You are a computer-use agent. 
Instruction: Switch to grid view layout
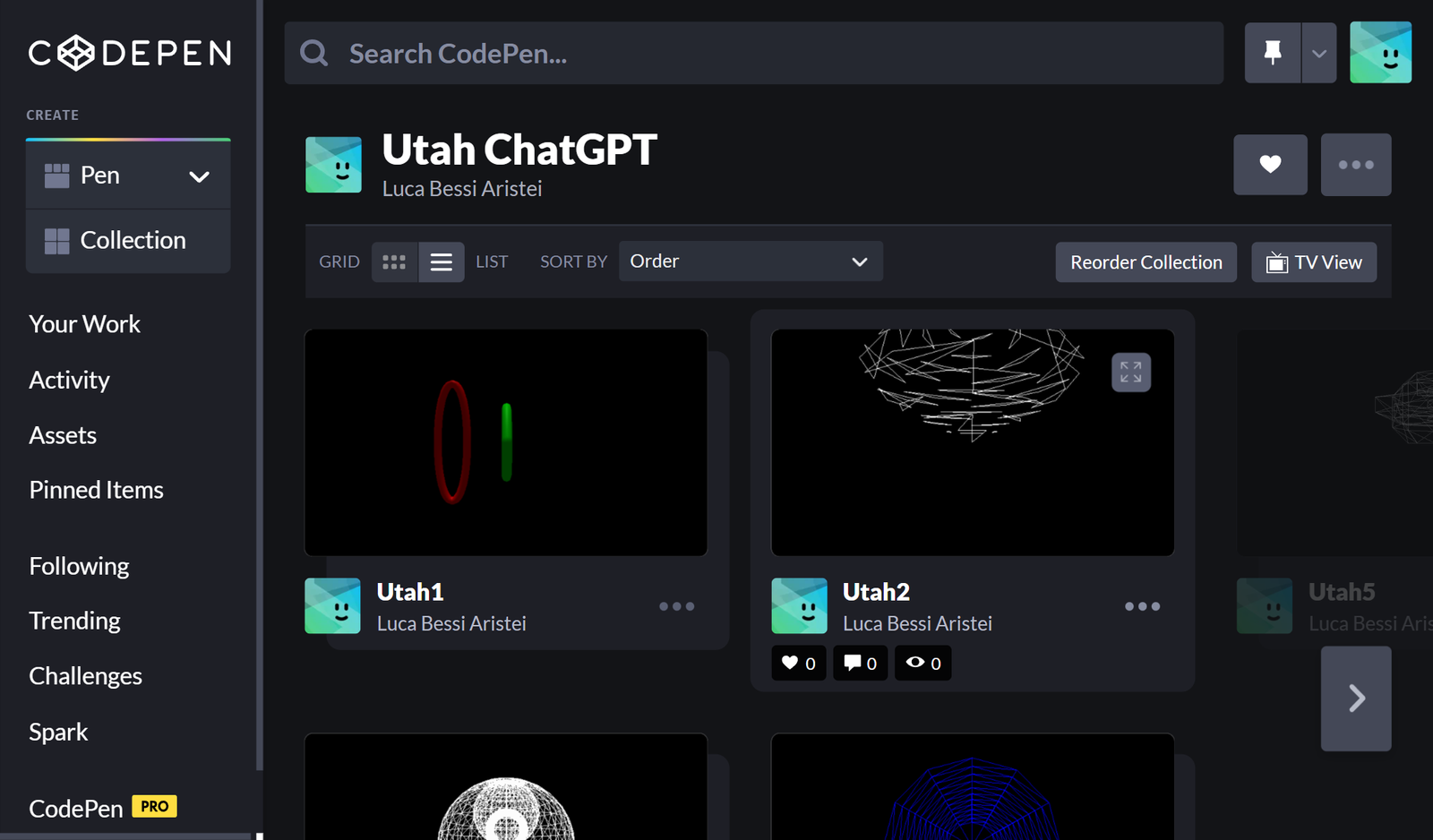394,262
